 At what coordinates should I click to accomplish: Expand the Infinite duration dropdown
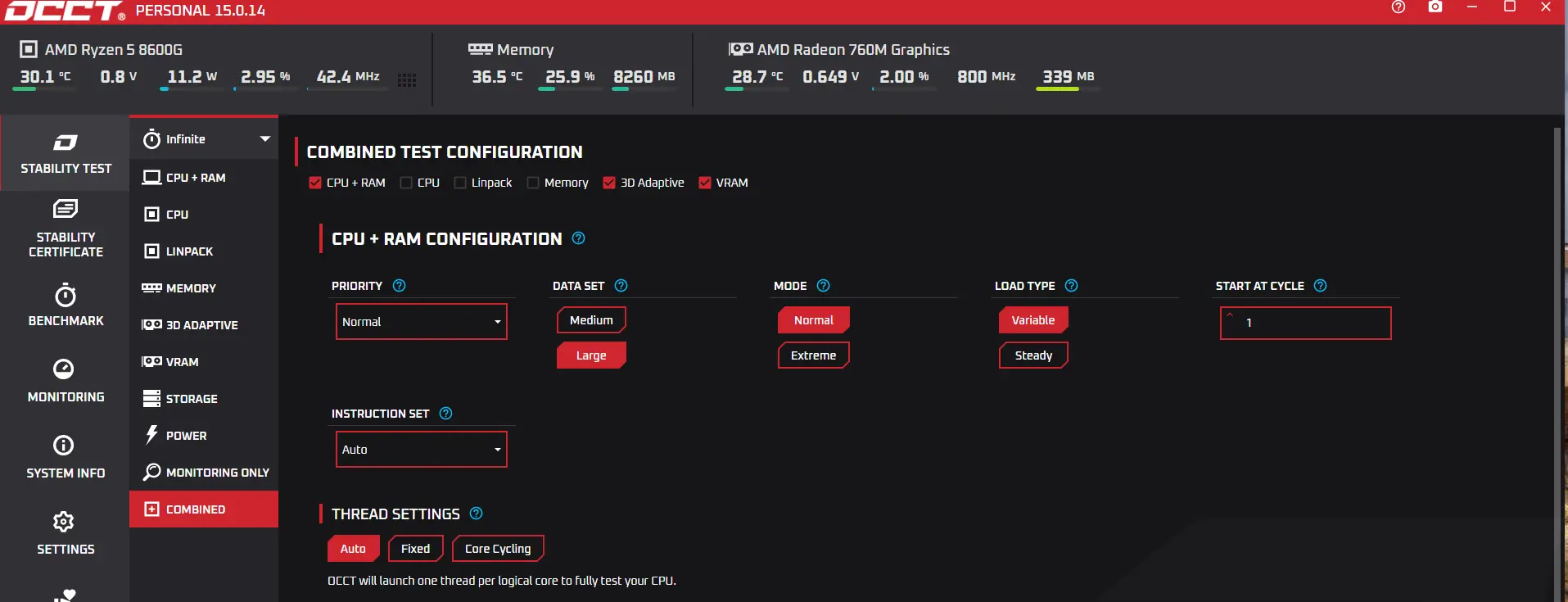[264, 139]
